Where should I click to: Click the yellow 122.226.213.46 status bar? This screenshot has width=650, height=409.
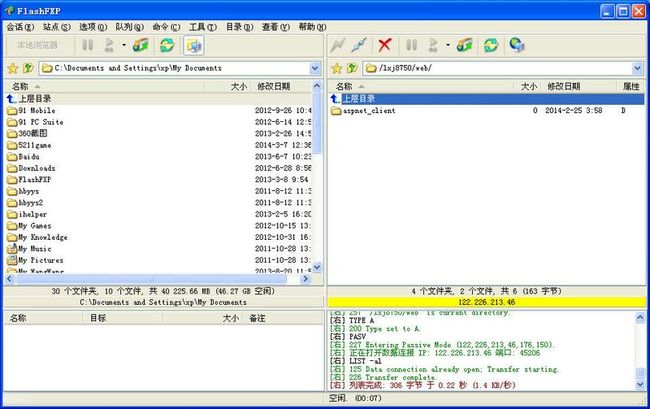pyautogui.click(x=487, y=302)
